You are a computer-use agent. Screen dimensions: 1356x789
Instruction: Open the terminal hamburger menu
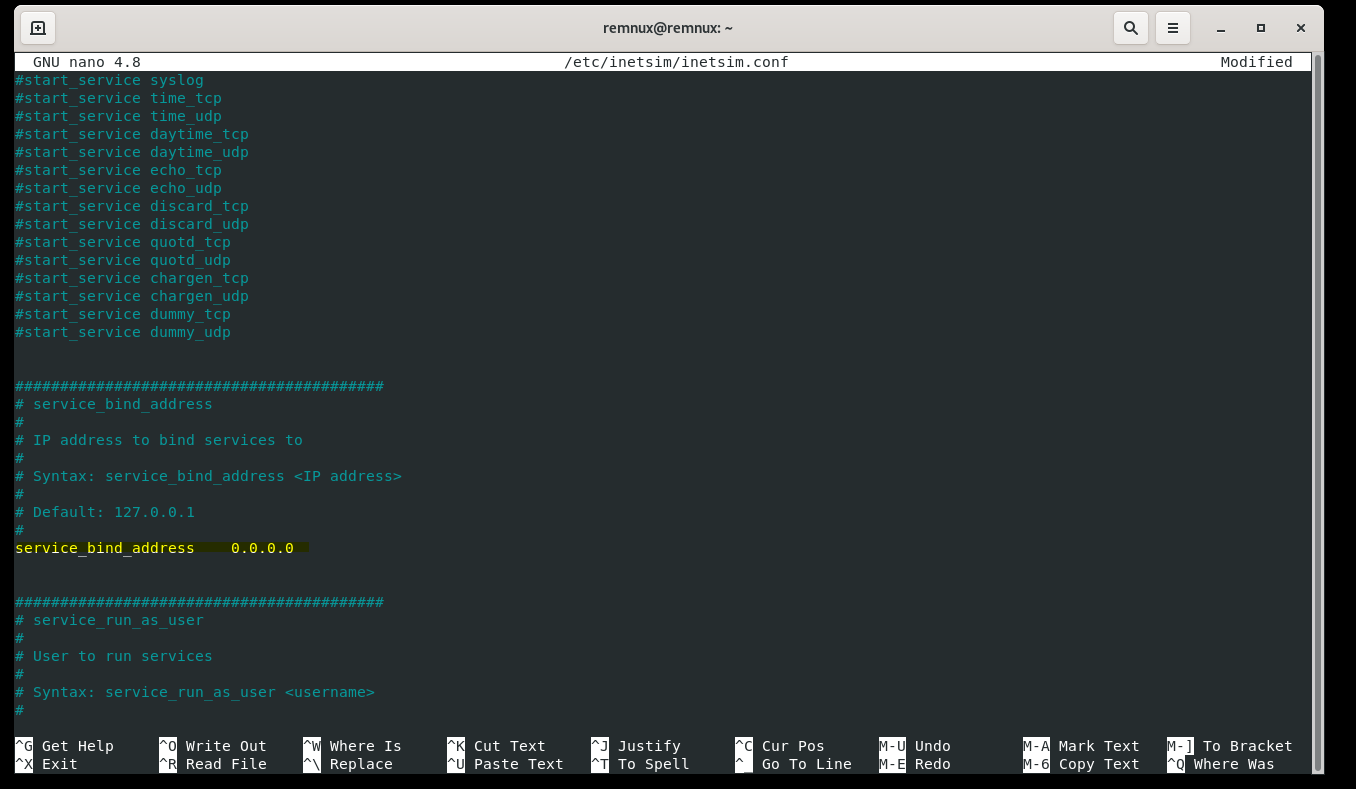tap(1172, 27)
